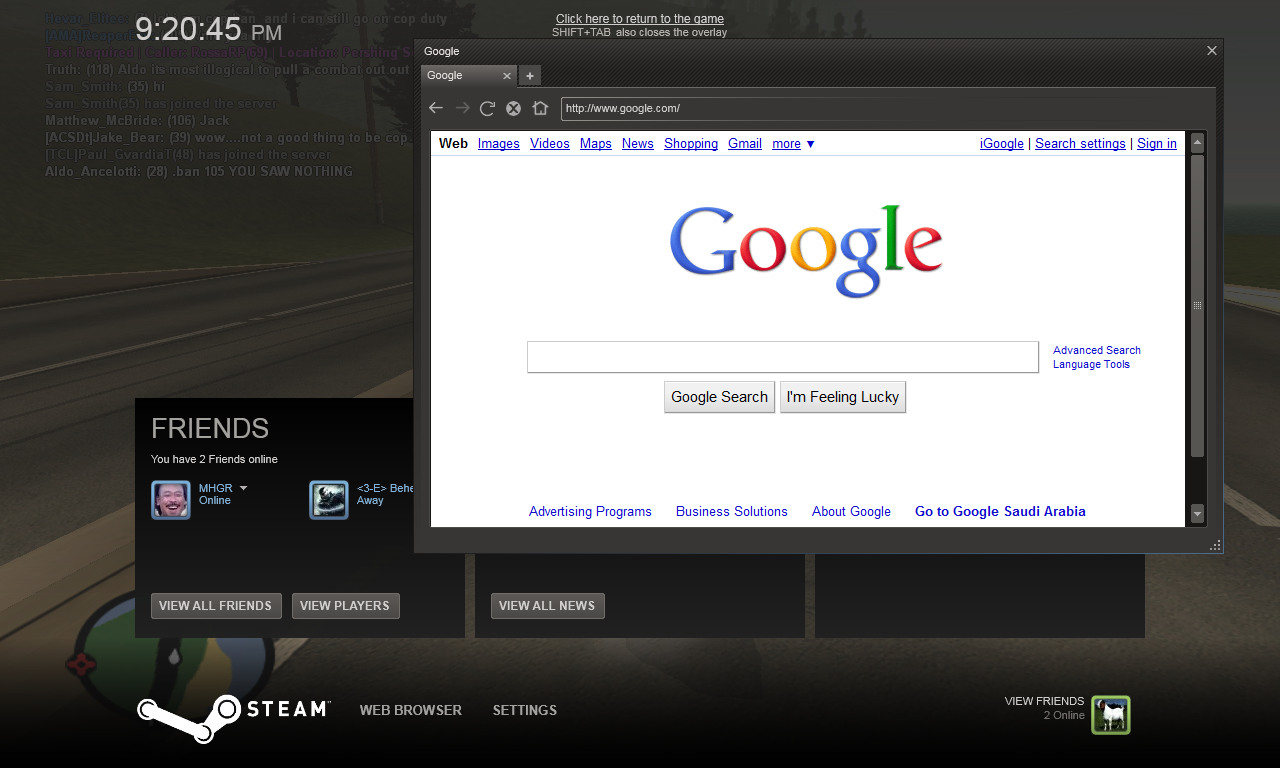Viewport: 1280px width, 768px height.
Task: Go back in overlay web browser
Action: pos(436,108)
